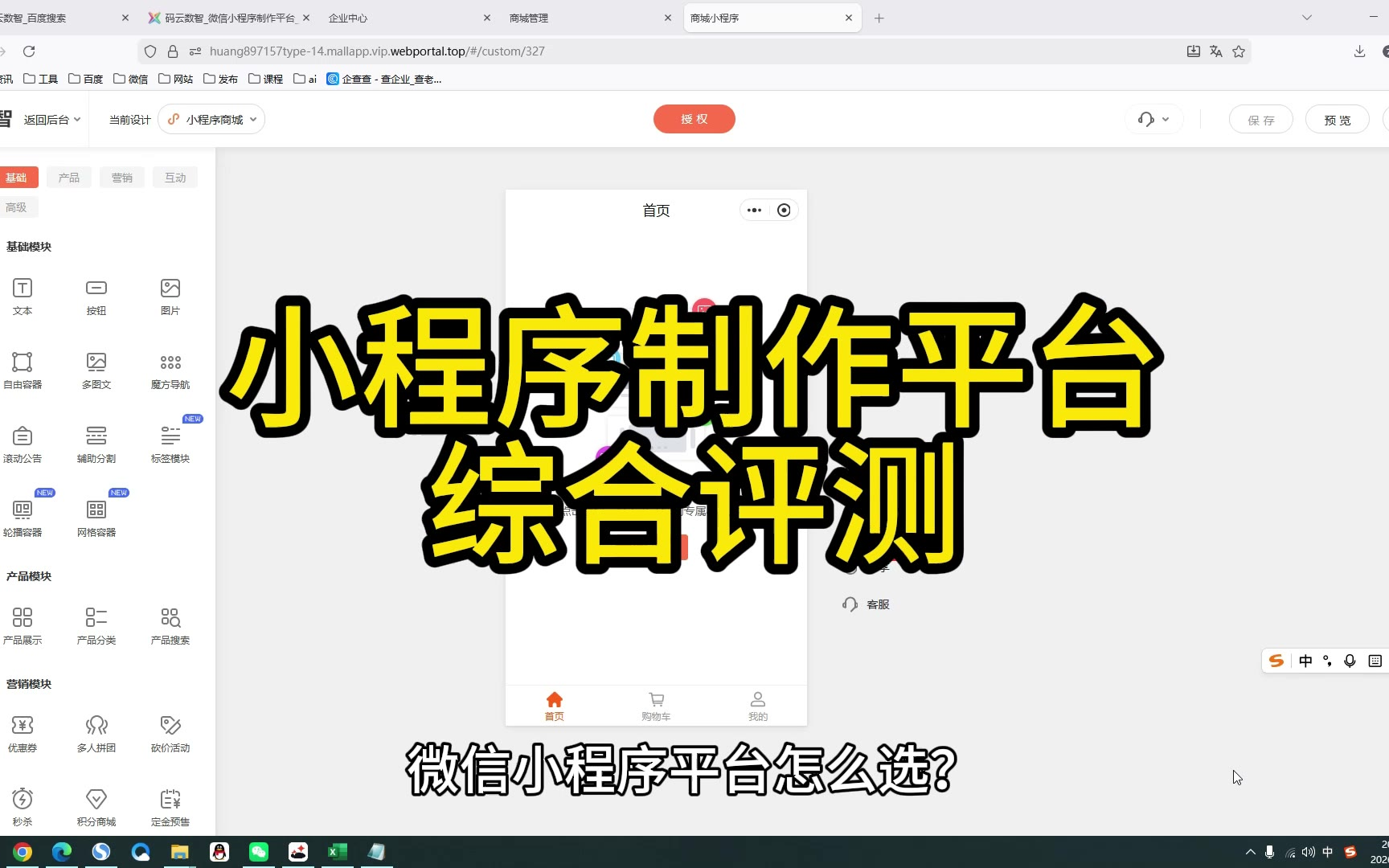Viewport: 1389px width, 868px height.
Task: Add the 轮播容器 carousel container module
Action: click(x=23, y=518)
